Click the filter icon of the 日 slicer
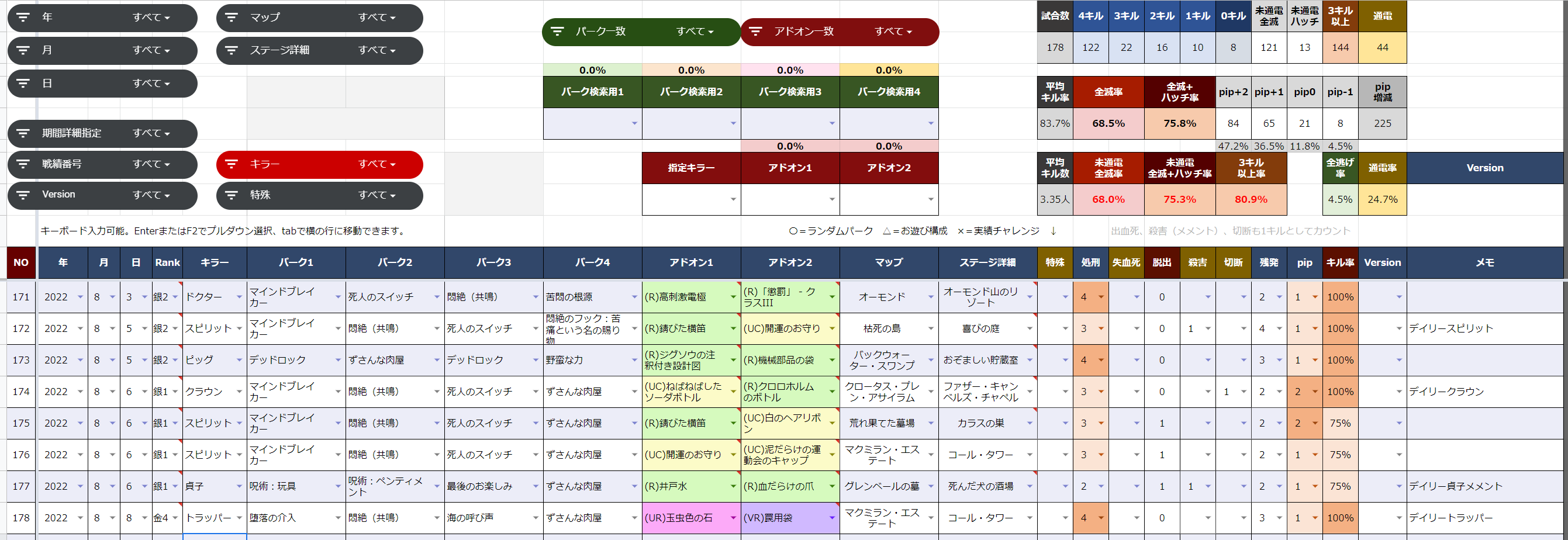This screenshot has width=1568, height=540. [x=23, y=83]
